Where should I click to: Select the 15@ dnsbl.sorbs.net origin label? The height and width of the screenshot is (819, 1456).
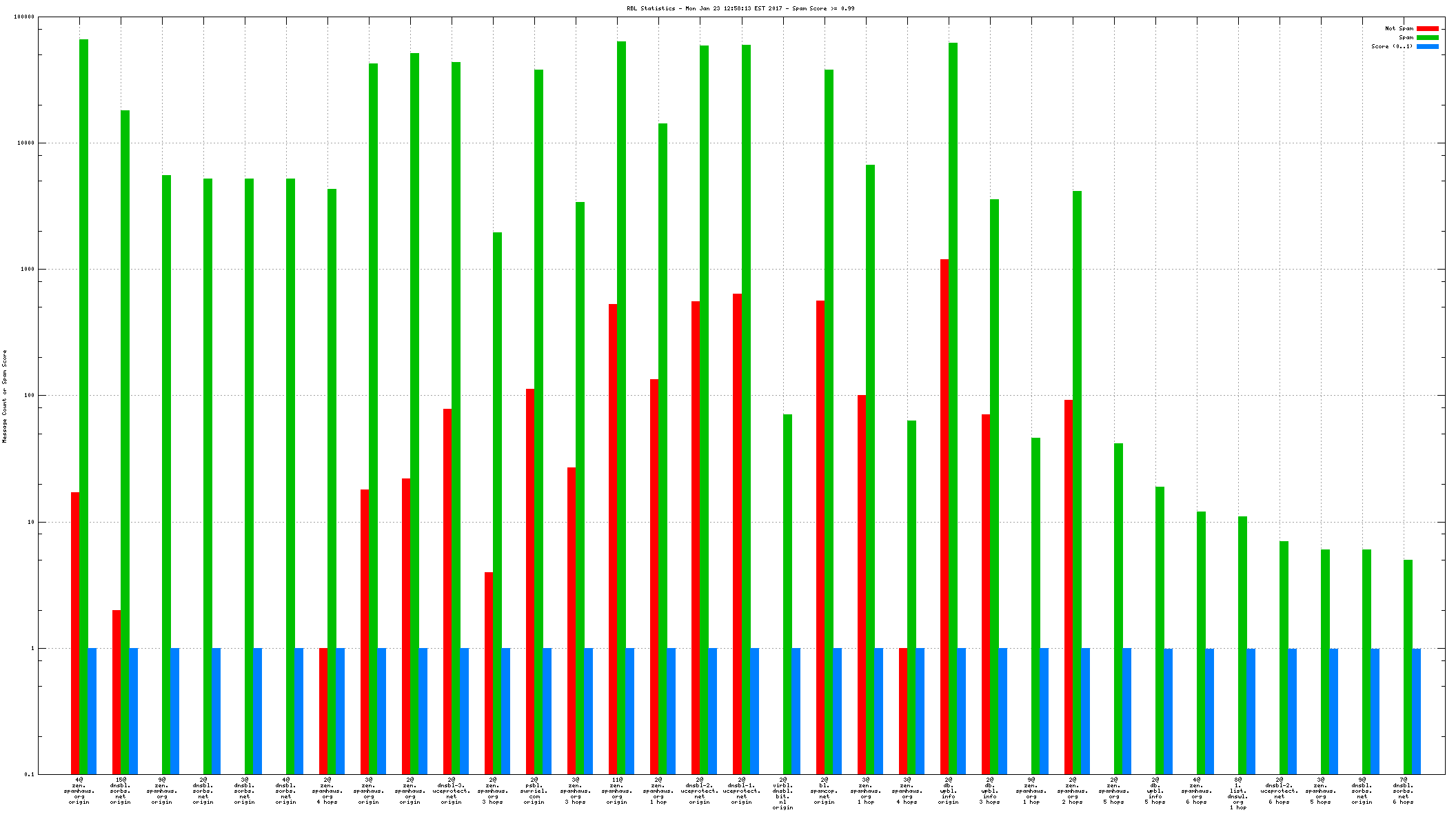(120, 791)
